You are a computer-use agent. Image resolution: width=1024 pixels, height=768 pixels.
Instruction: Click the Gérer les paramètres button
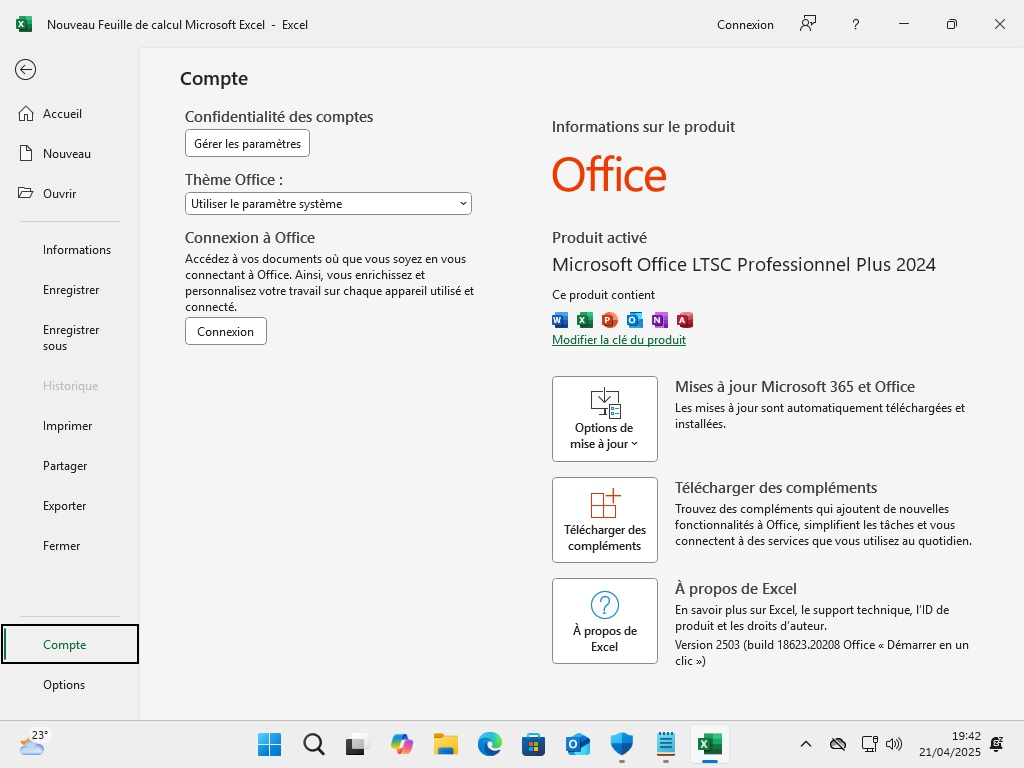(247, 143)
